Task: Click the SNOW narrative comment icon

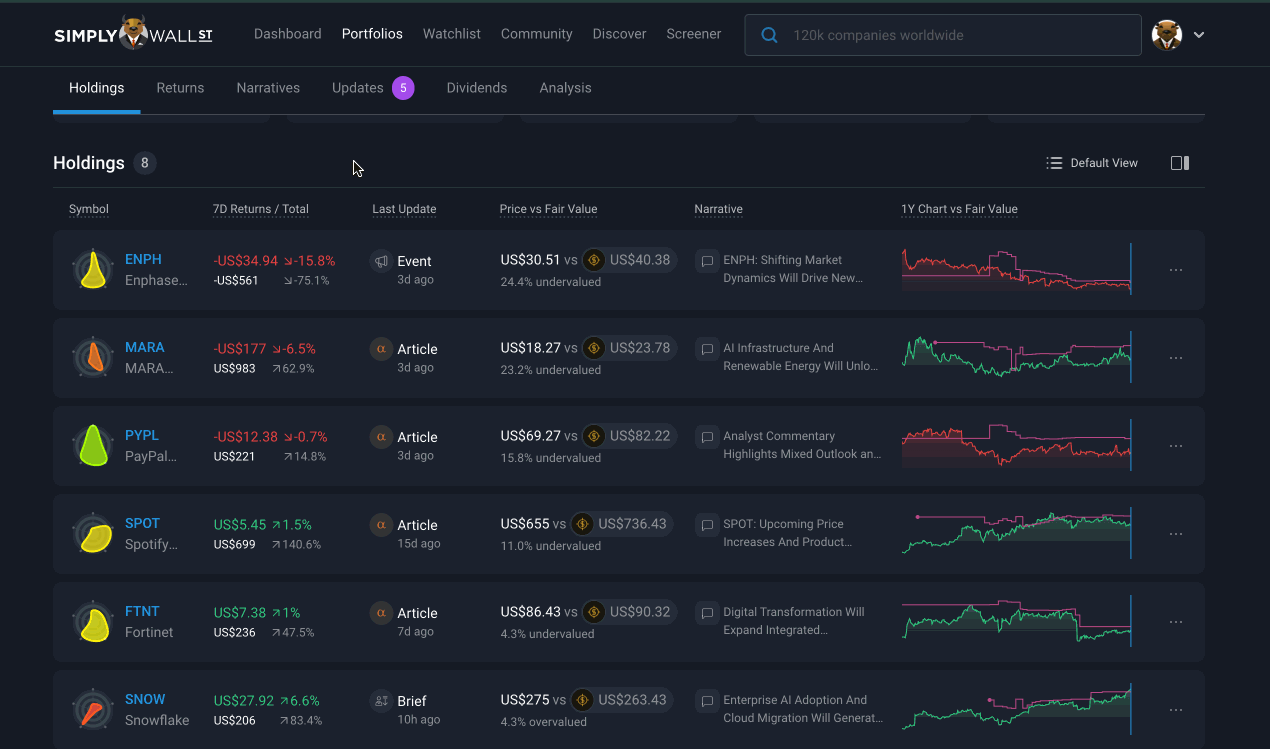Action: [x=707, y=701]
